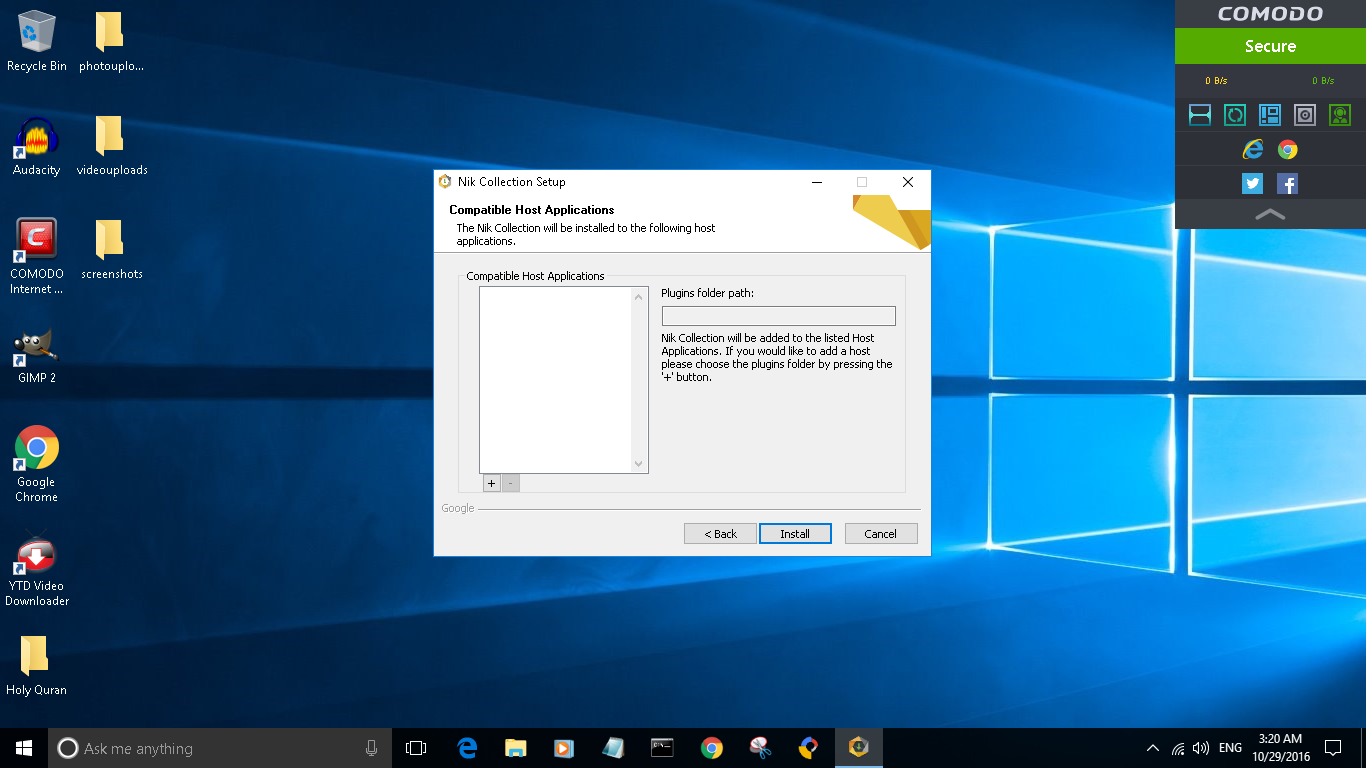Select the COMODO Internet Security shortcut
Image resolution: width=1366 pixels, height=768 pixels.
click(x=37, y=257)
